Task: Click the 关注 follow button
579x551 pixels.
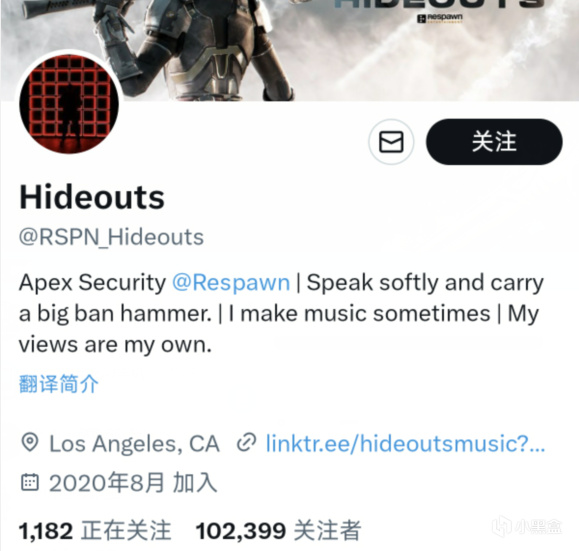Action: pyautogui.click(x=494, y=142)
